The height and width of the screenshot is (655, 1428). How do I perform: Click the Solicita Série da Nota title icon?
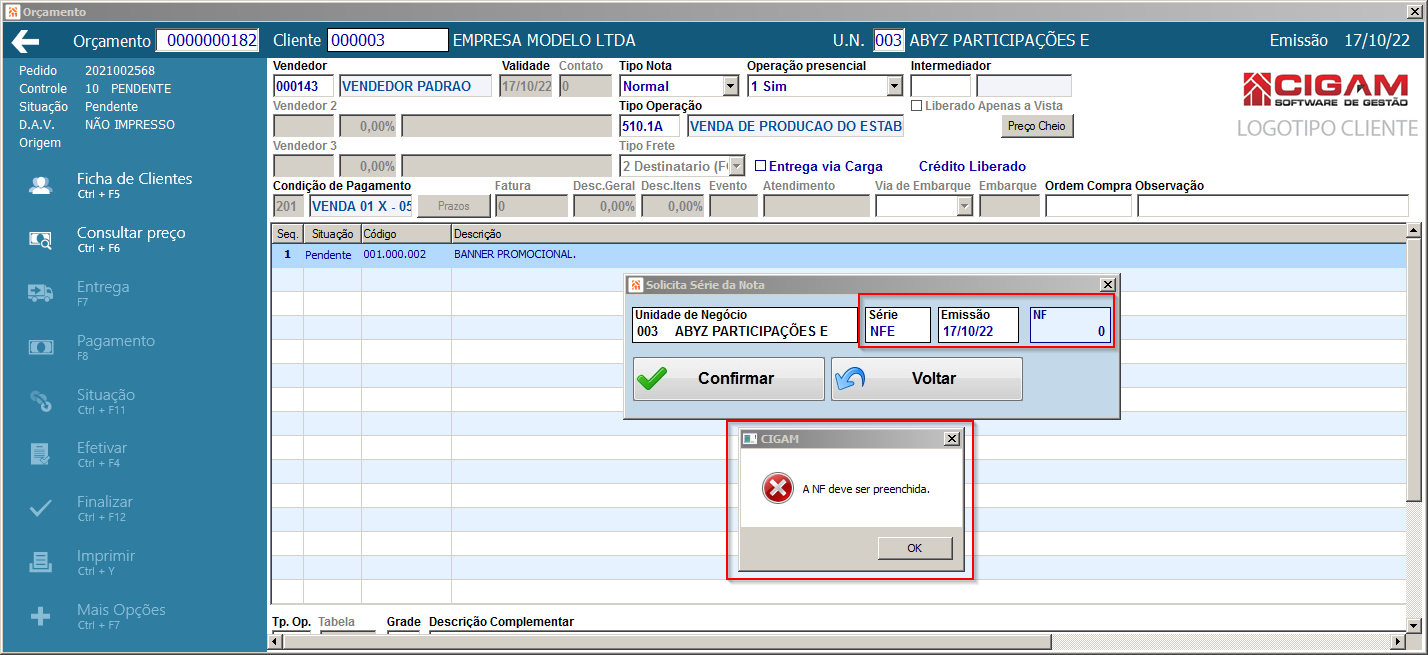pyautogui.click(x=636, y=285)
